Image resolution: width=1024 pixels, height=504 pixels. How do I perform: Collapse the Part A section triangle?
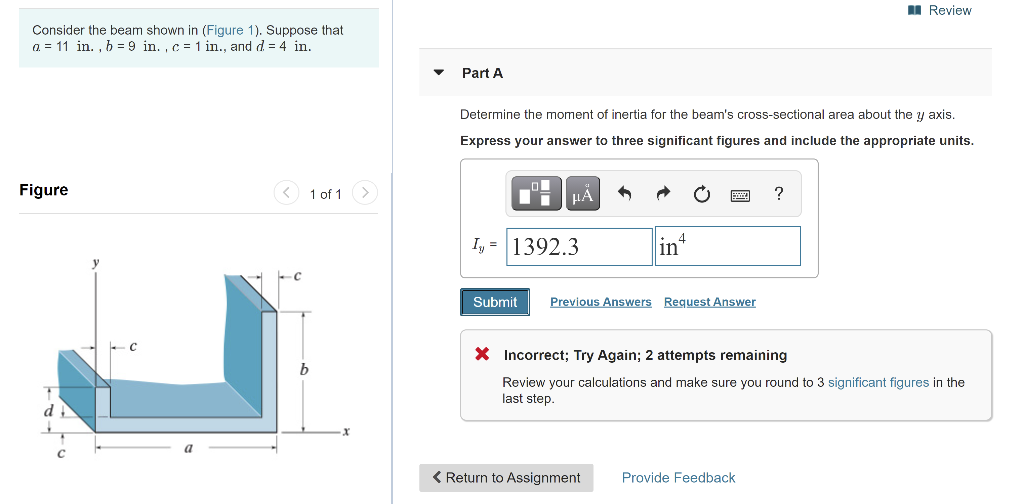coord(439,72)
